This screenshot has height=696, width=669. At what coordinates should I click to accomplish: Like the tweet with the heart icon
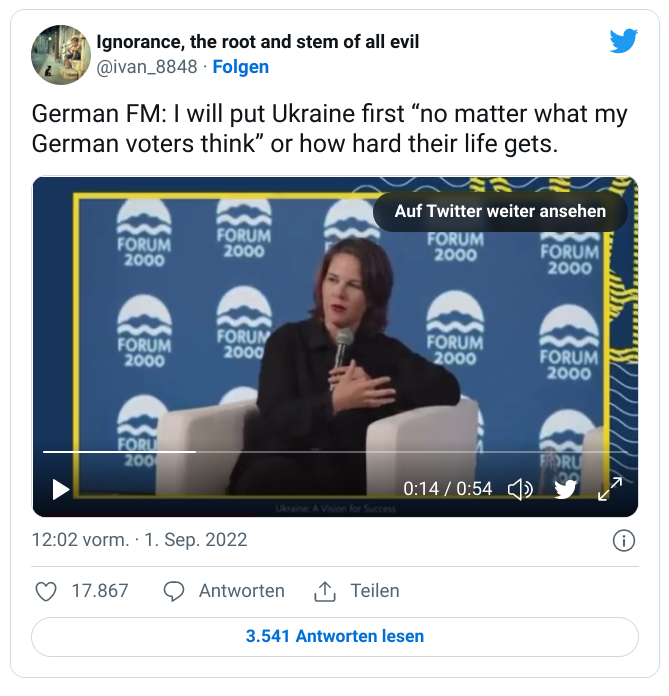[46, 591]
